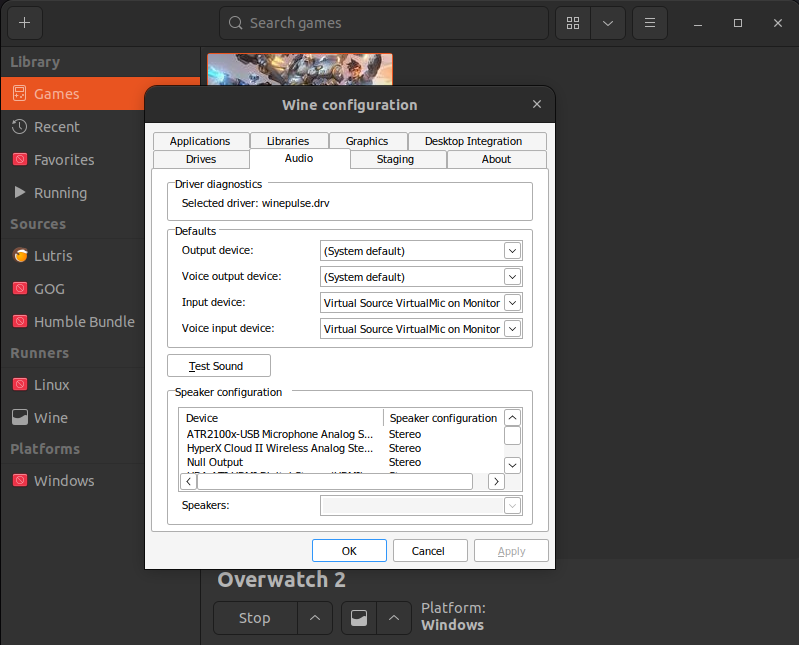Open the view options dropdown arrow

coord(608,23)
